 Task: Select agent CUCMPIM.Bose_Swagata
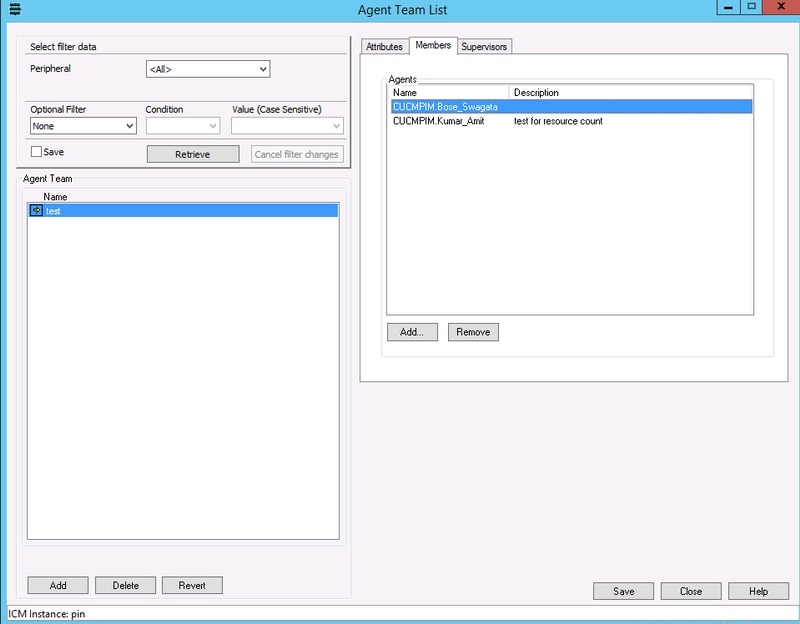click(571, 107)
